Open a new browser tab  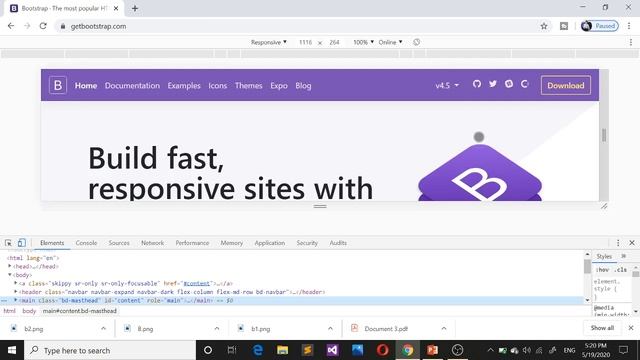coord(135,8)
